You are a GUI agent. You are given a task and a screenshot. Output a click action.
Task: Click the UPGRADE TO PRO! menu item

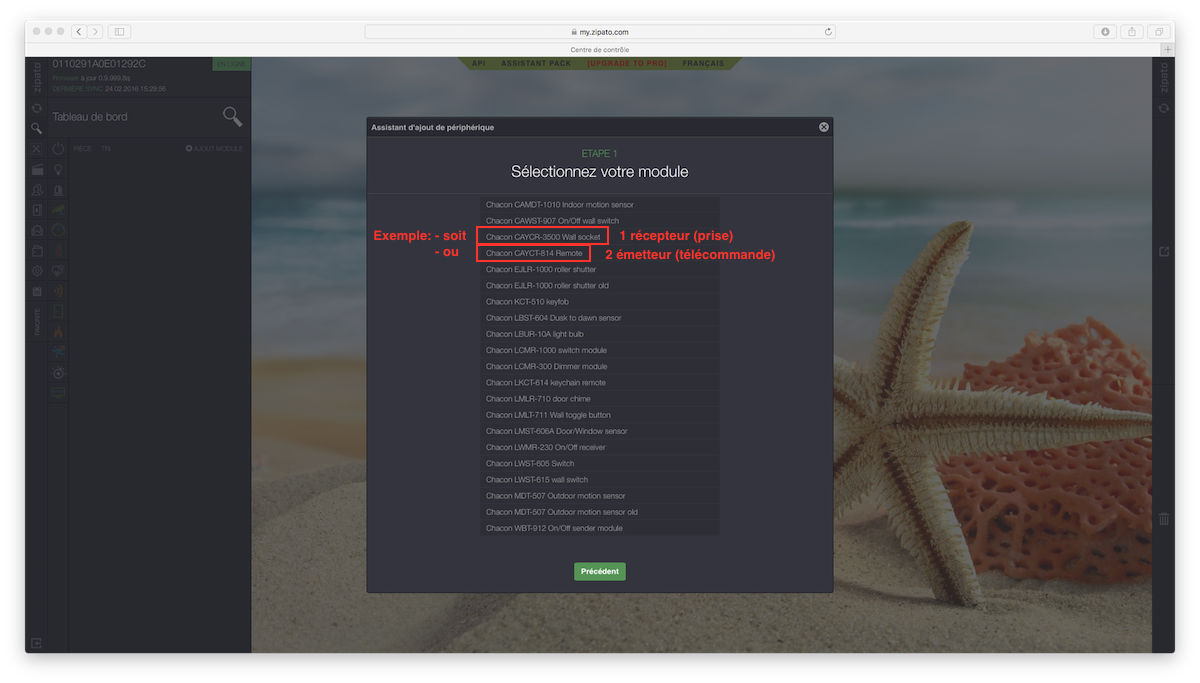click(x=626, y=63)
